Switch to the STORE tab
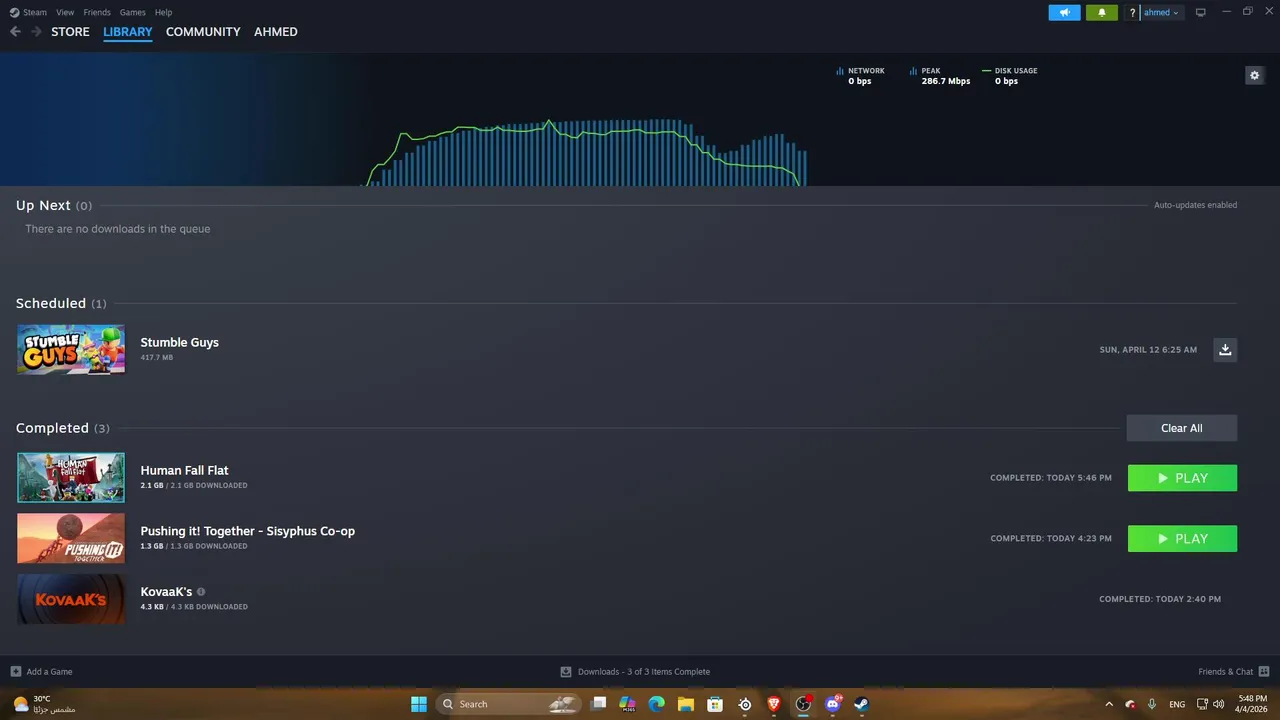 tap(70, 32)
